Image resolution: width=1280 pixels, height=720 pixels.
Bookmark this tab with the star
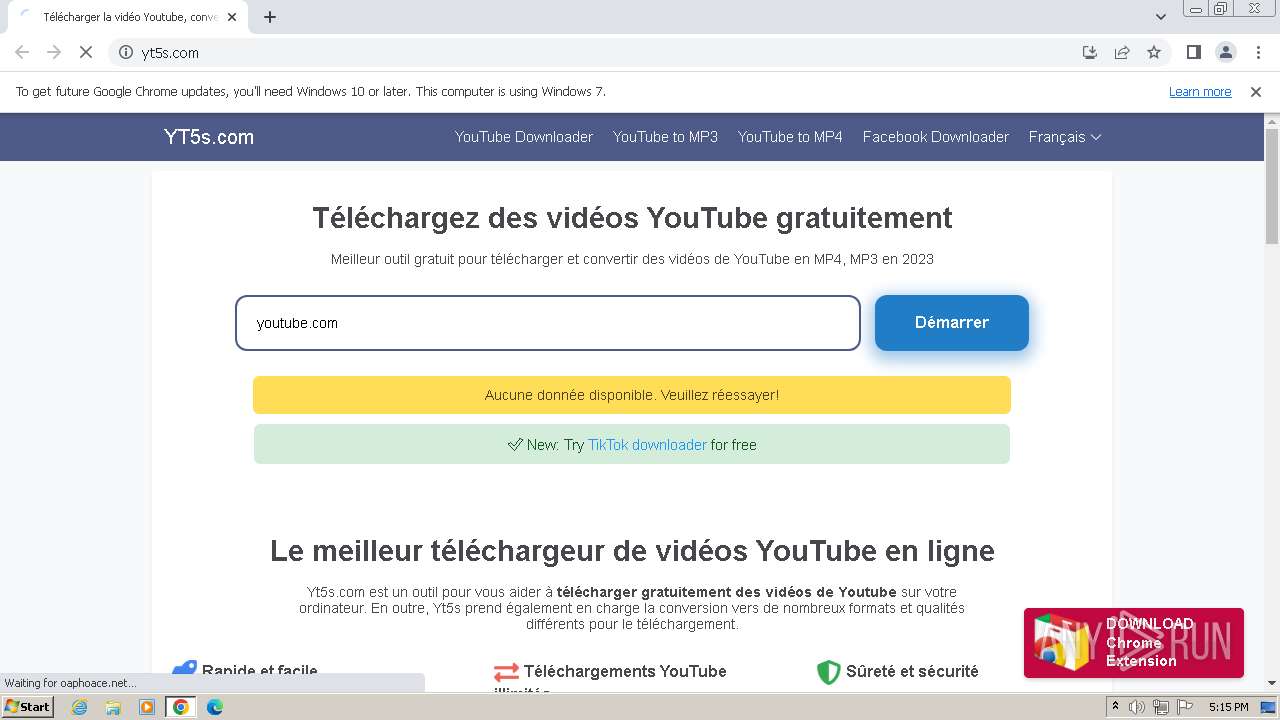pyautogui.click(x=1154, y=52)
